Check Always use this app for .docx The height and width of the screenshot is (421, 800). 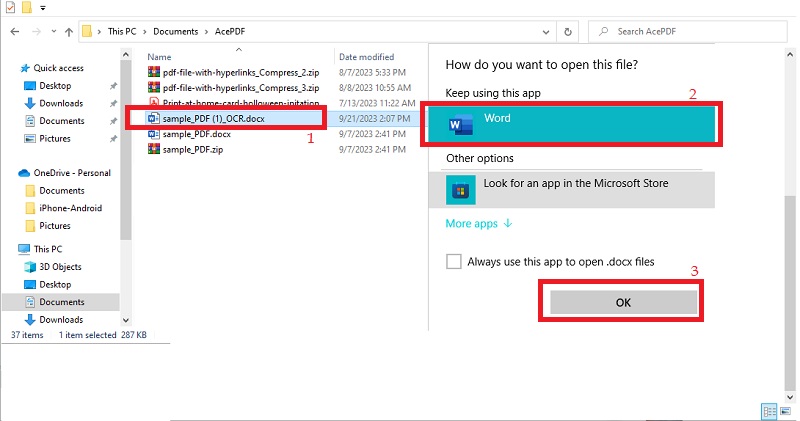(454, 262)
